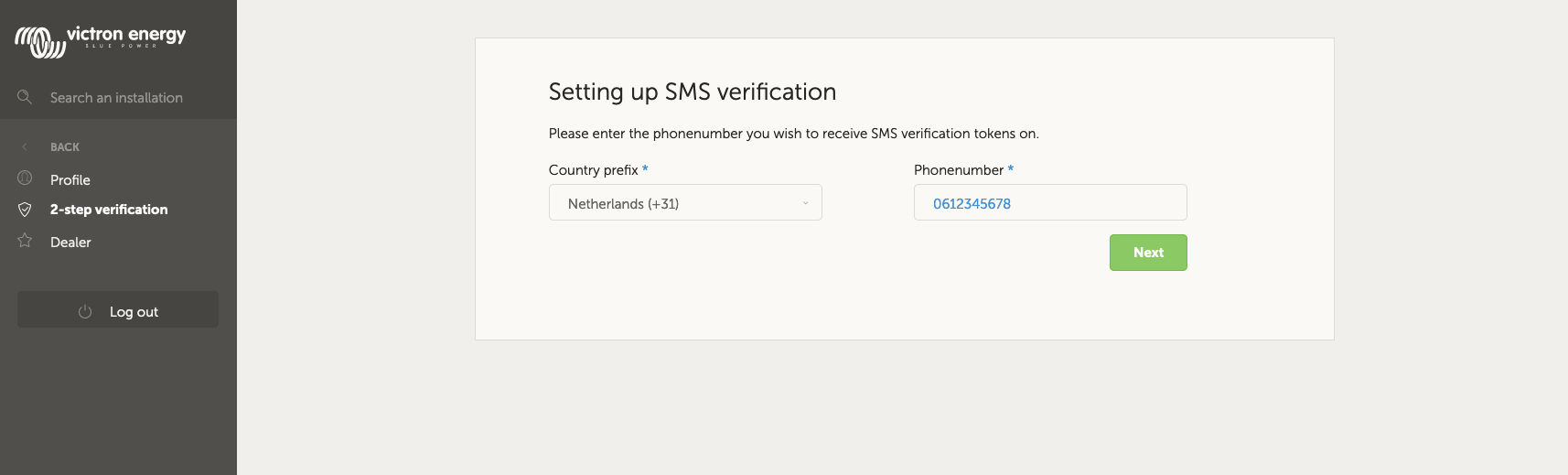Click the back chevron arrow icon
This screenshot has width=1568, height=475.
[25, 146]
